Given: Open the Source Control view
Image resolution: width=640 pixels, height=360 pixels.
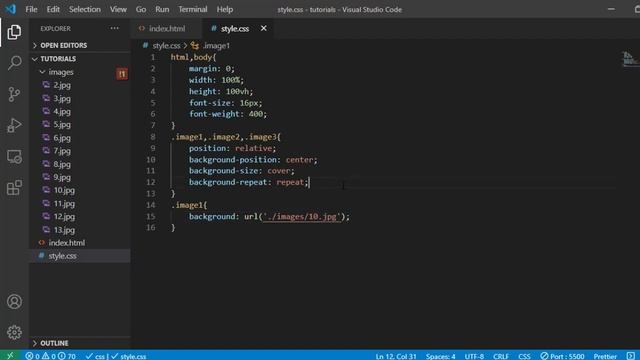Looking at the screenshot, I should (14, 94).
